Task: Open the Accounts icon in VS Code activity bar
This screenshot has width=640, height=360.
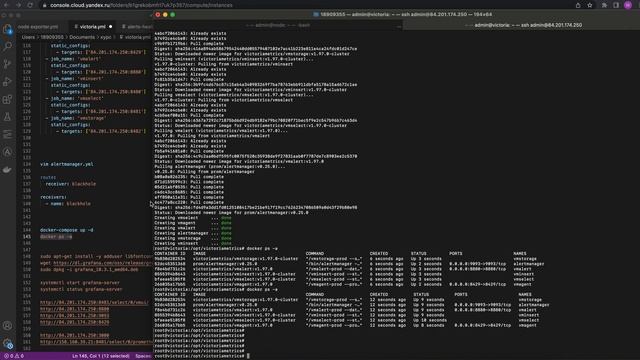Action: tap(7, 326)
